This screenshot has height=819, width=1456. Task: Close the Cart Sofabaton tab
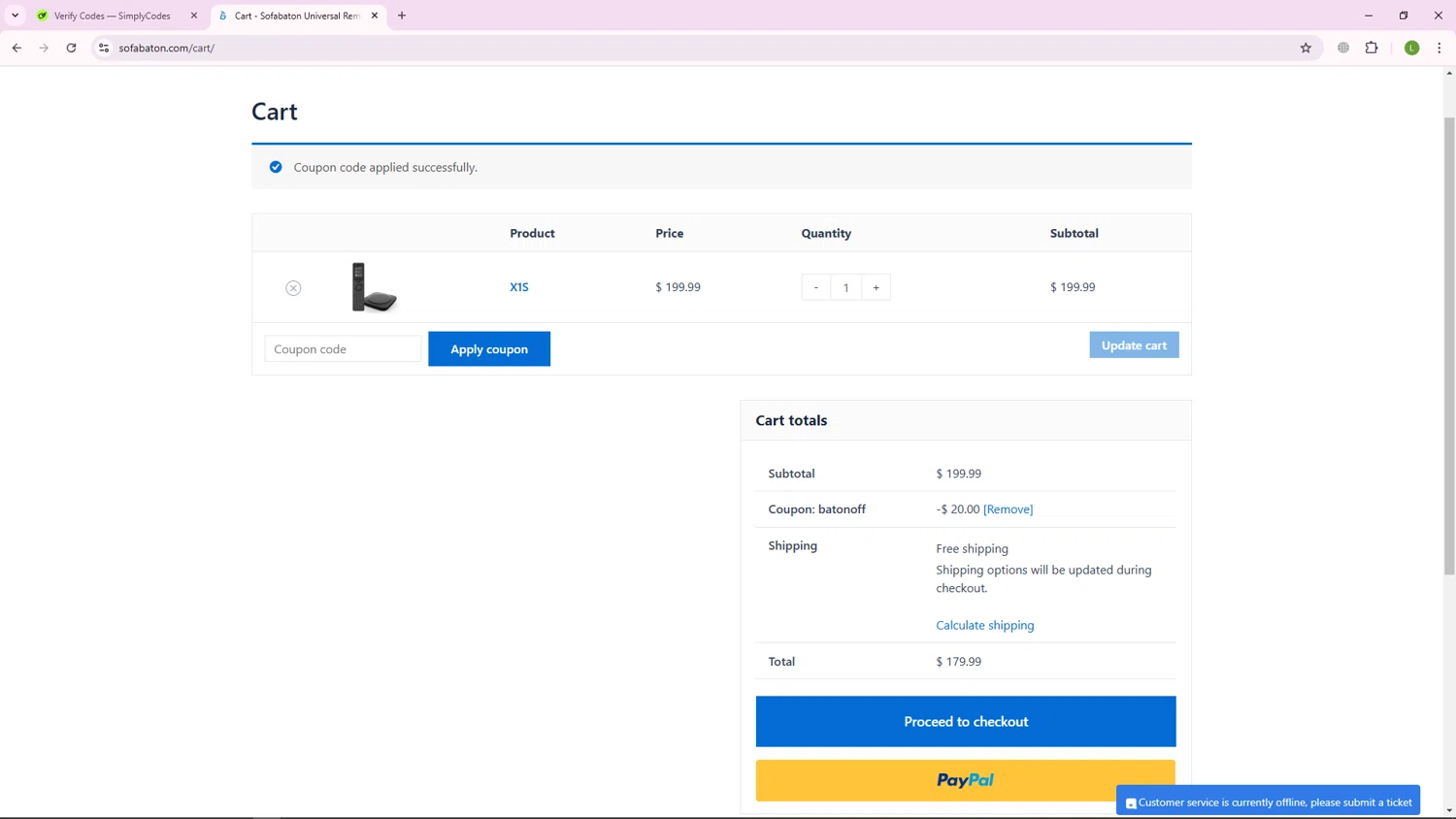click(375, 16)
